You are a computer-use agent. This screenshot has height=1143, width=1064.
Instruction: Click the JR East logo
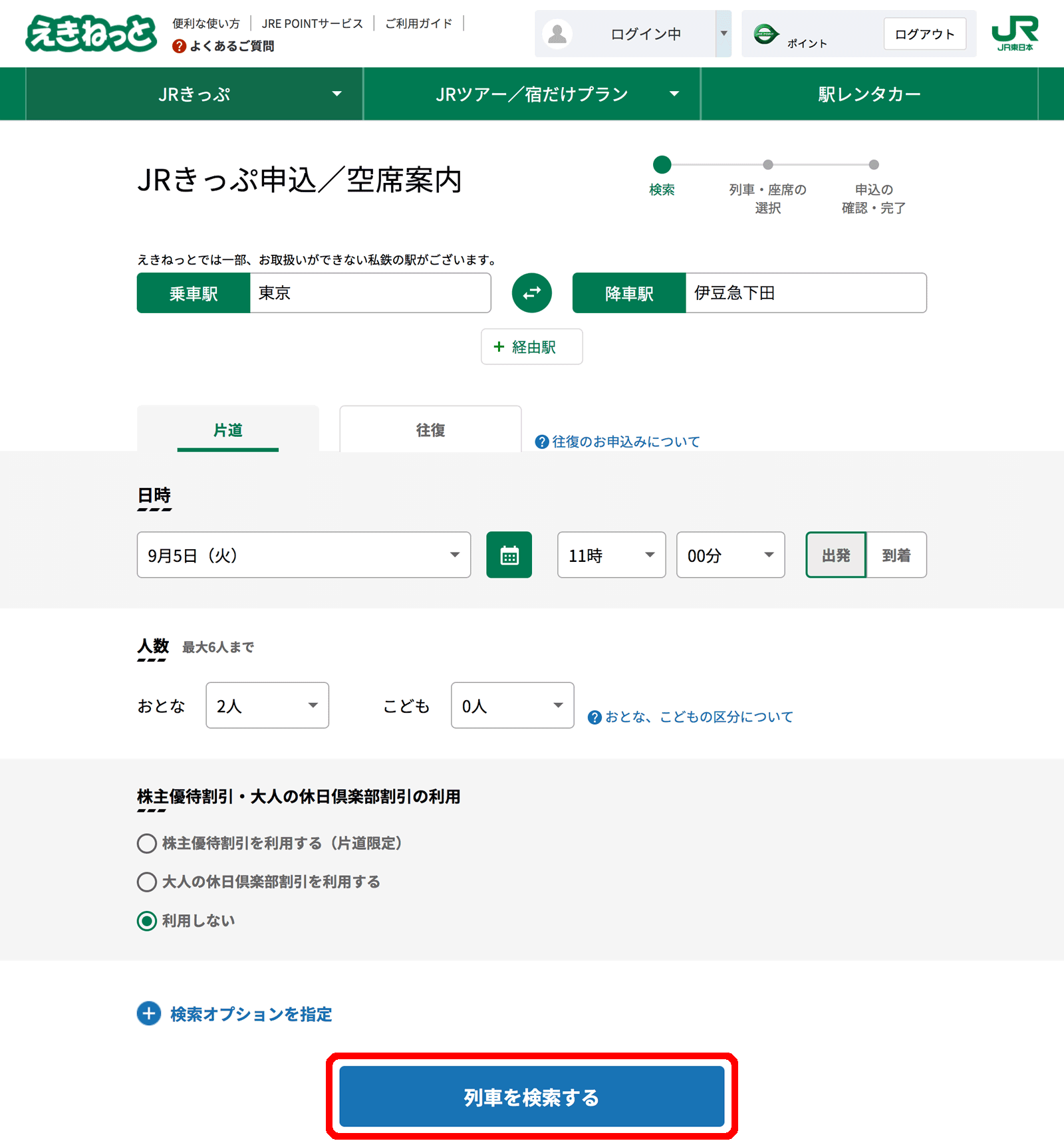click(x=1015, y=33)
